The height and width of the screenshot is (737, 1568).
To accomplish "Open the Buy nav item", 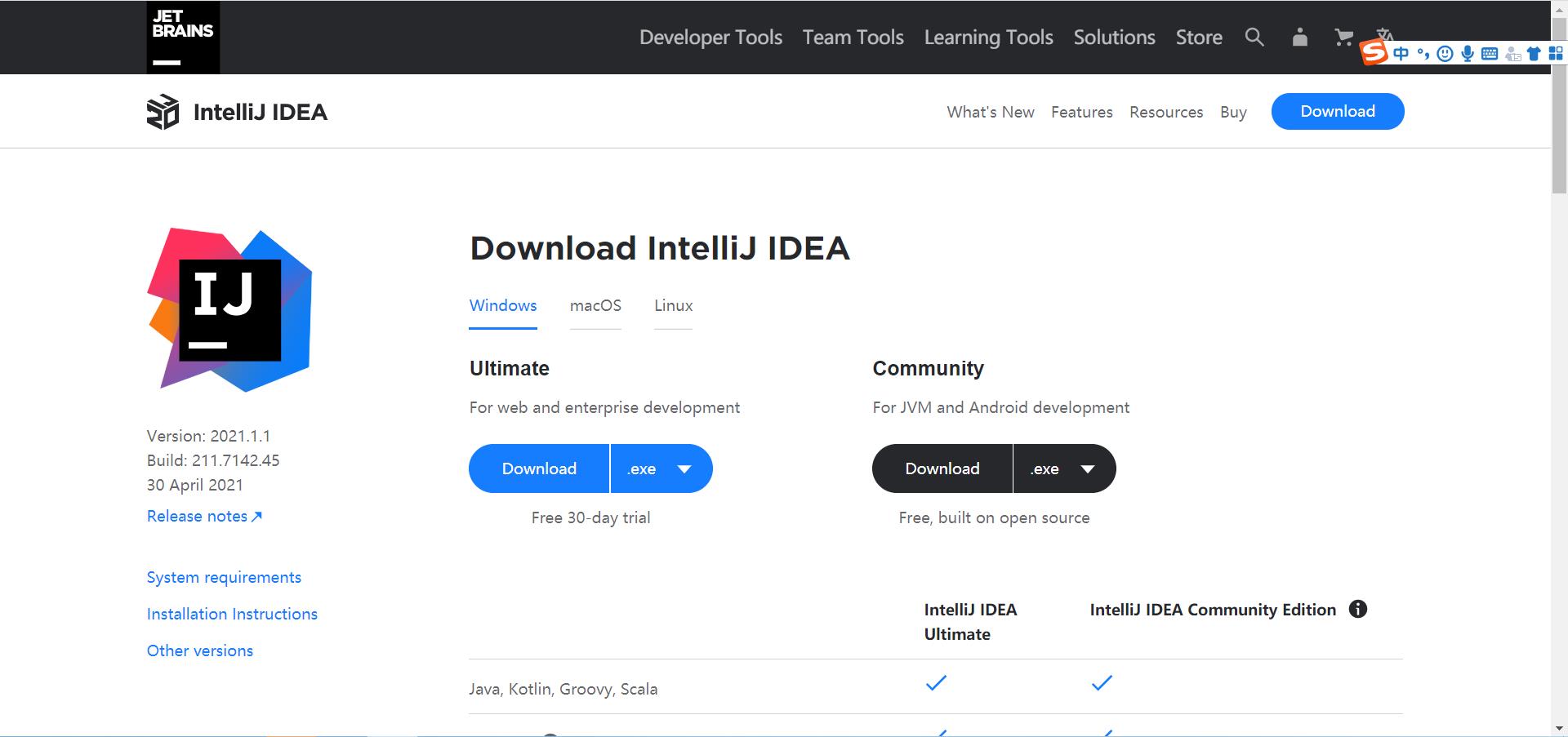I will point(1233,112).
